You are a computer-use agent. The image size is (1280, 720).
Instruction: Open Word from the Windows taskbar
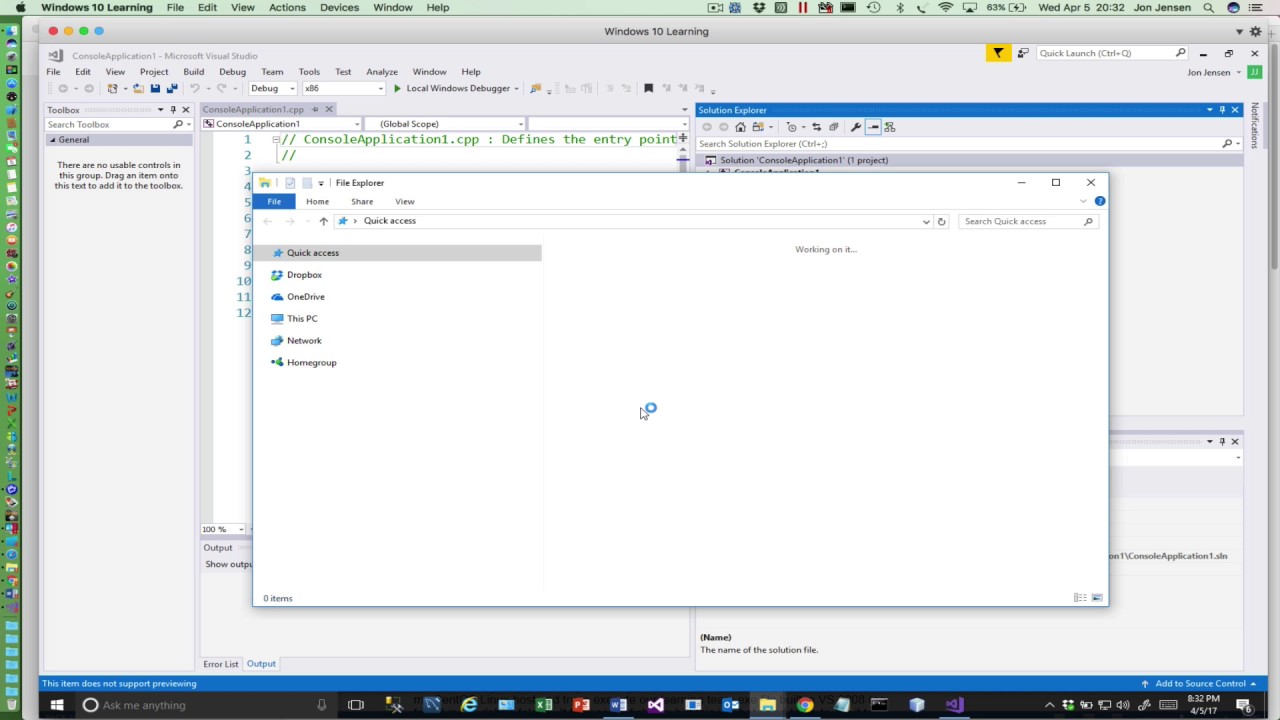point(618,705)
